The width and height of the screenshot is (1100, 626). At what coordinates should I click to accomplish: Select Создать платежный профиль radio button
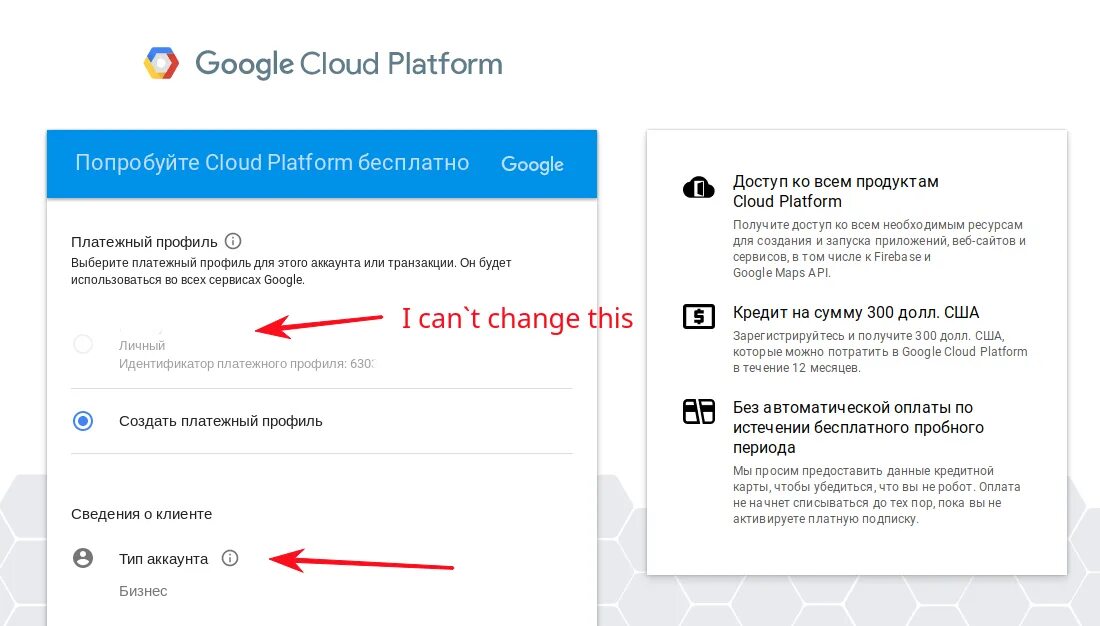83,421
